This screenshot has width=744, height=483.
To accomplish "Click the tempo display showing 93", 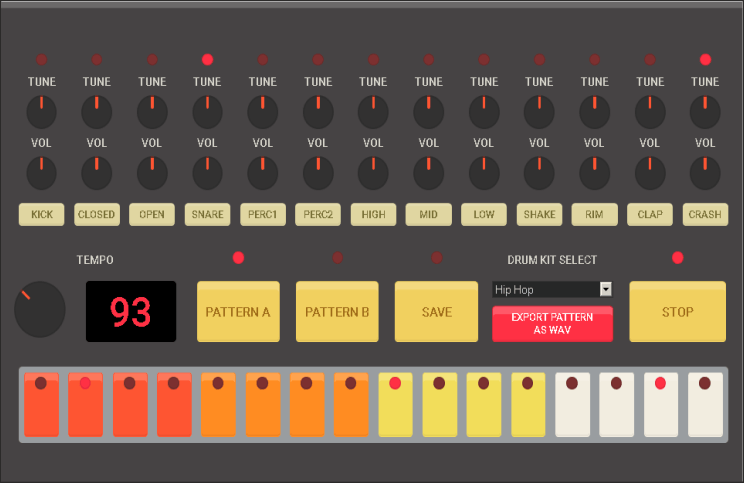I will [131, 311].
